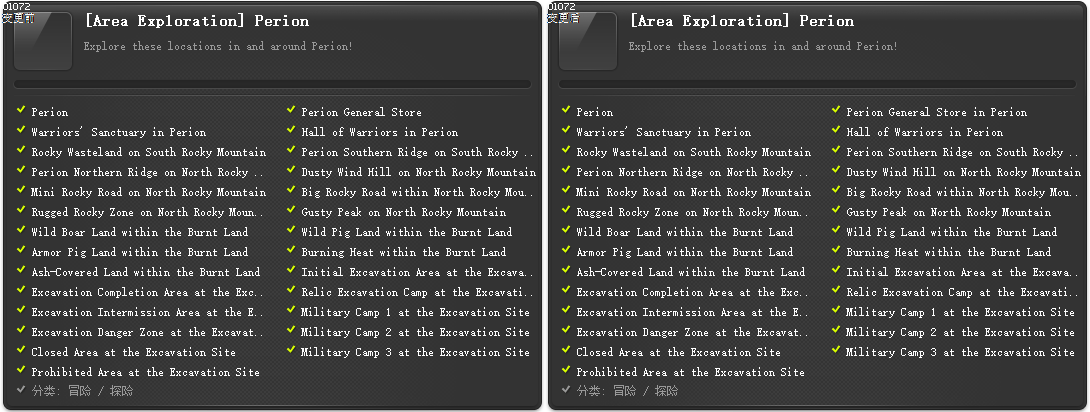Click the left panel's '[Area Exploration] Perion' title
The height and width of the screenshot is (412, 1090).
tap(196, 21)
